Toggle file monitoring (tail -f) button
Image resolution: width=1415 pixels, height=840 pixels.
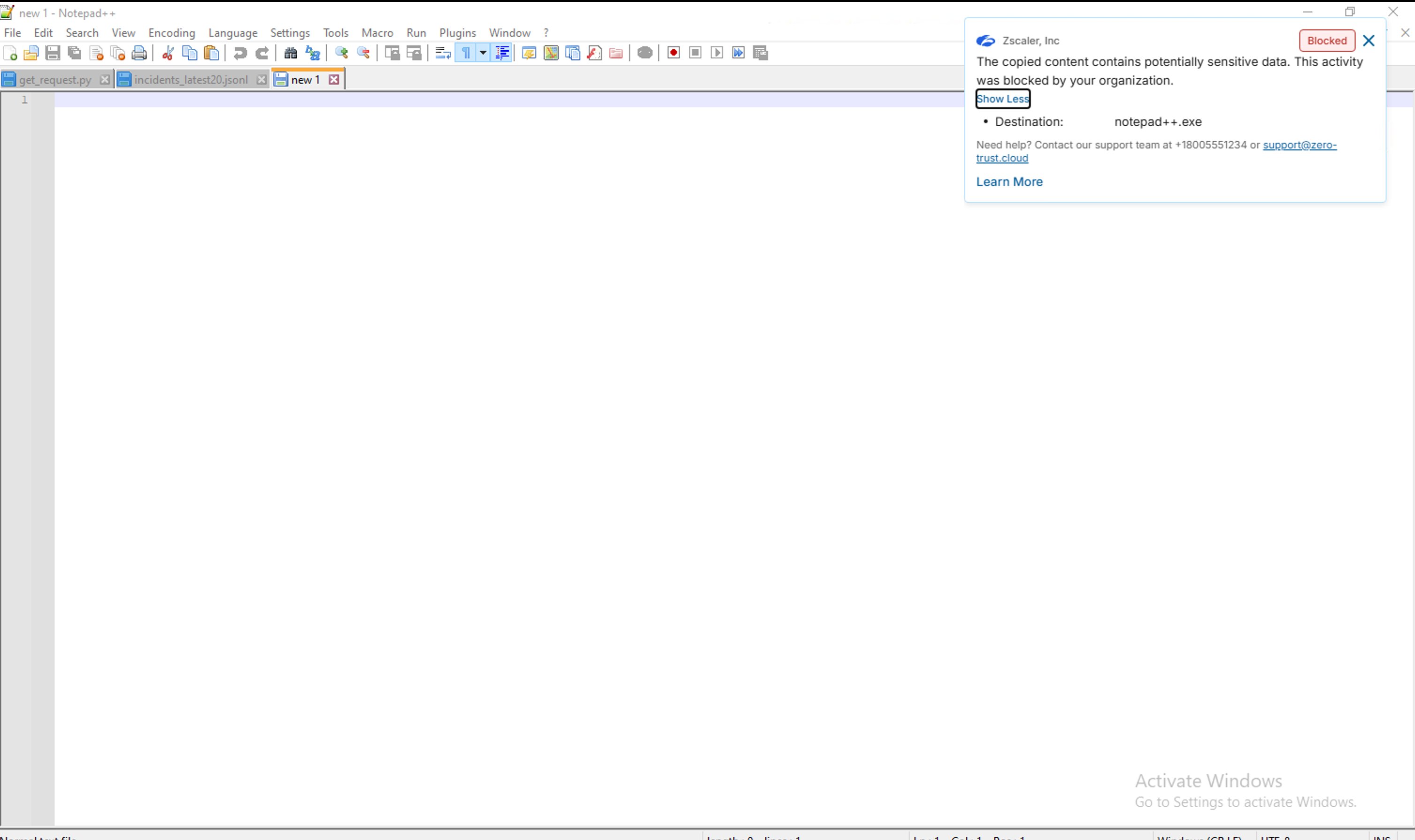tap(645, 53)
